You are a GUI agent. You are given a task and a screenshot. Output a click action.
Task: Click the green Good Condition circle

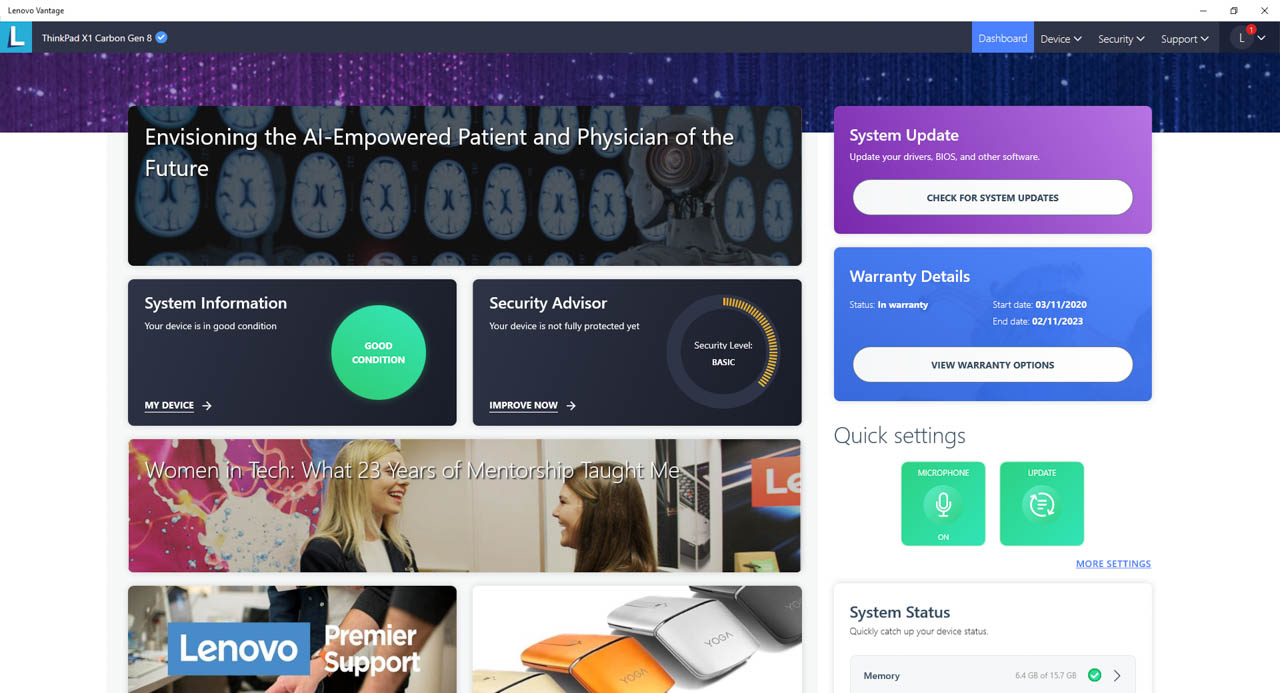379,353
